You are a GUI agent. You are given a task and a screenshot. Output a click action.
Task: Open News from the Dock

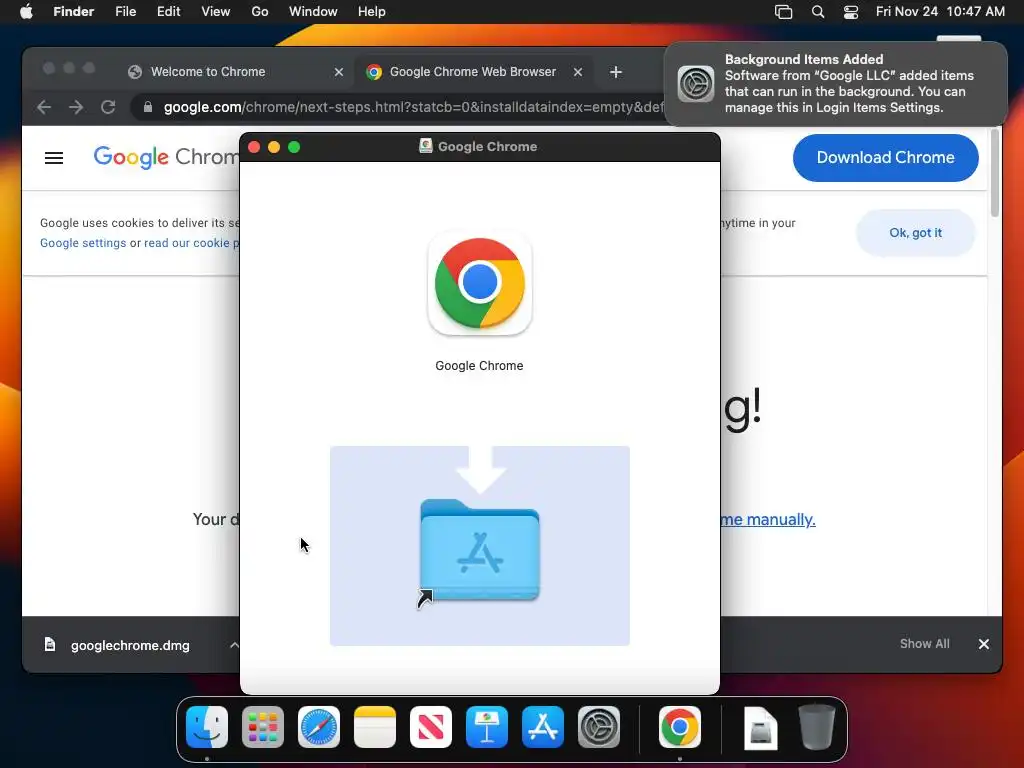pyautogui.click(x=431, y=727)
